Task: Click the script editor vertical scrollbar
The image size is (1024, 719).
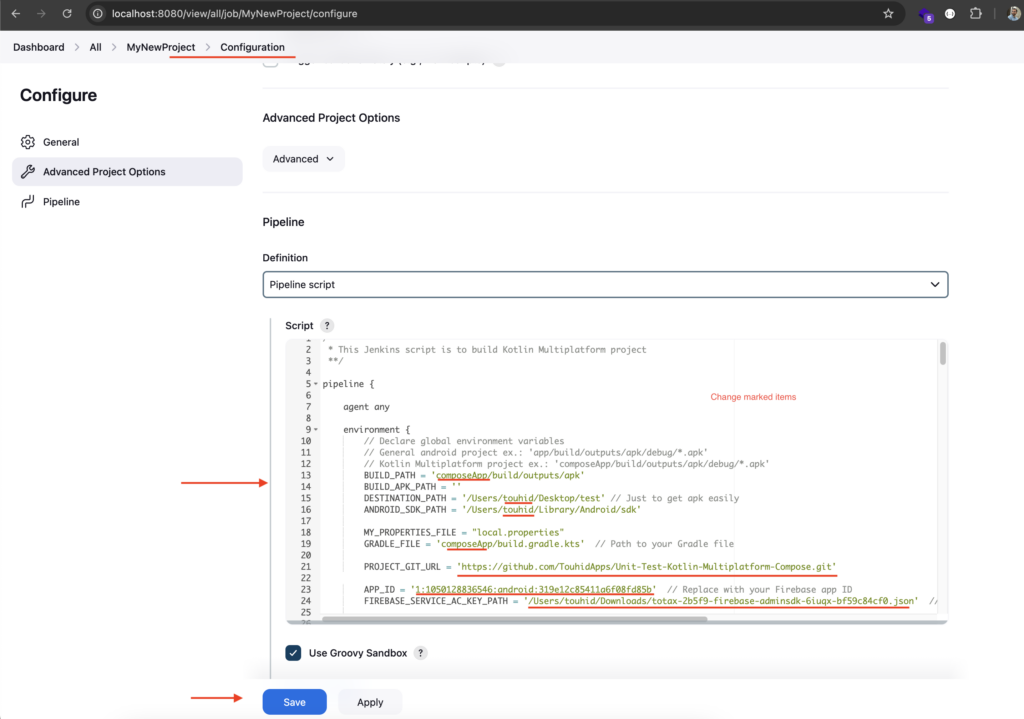Action: (x=942, y=353)
